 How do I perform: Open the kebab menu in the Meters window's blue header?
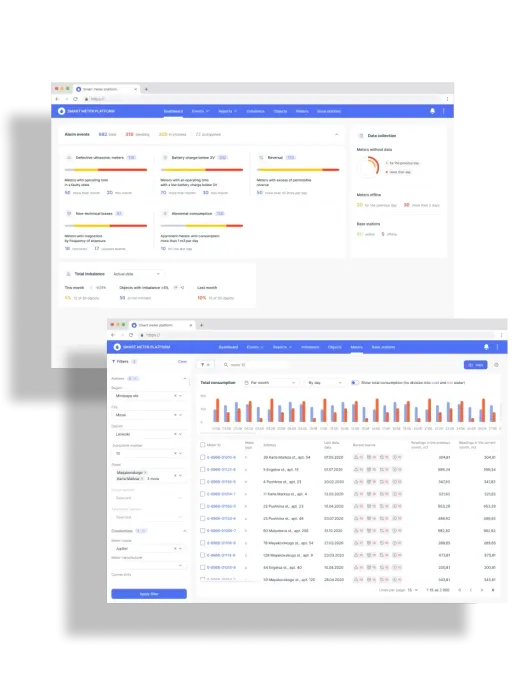pos(498,347)
